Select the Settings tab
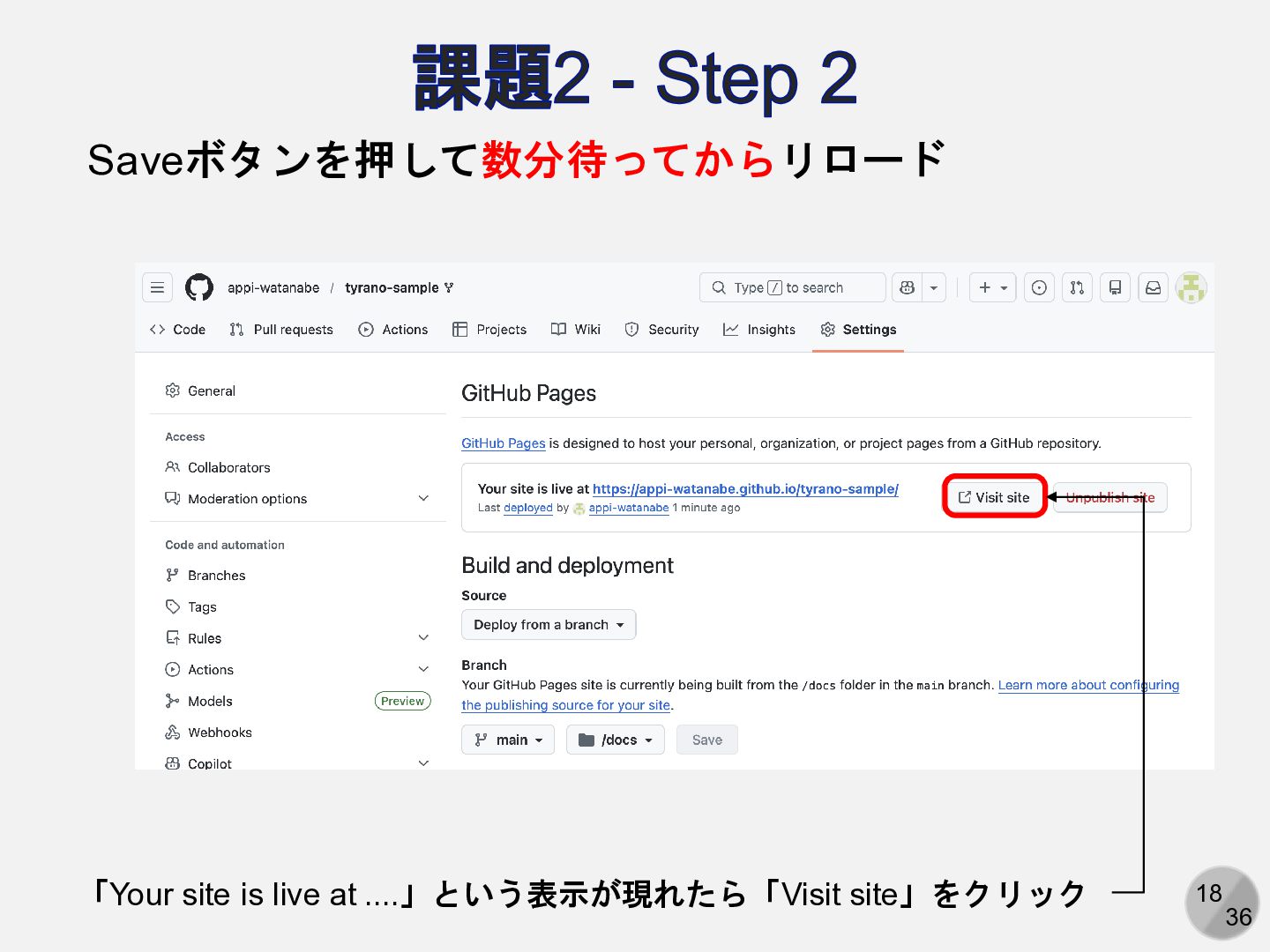The height and width of the screenshot is (952, 1270). click(x=858, y=330)
